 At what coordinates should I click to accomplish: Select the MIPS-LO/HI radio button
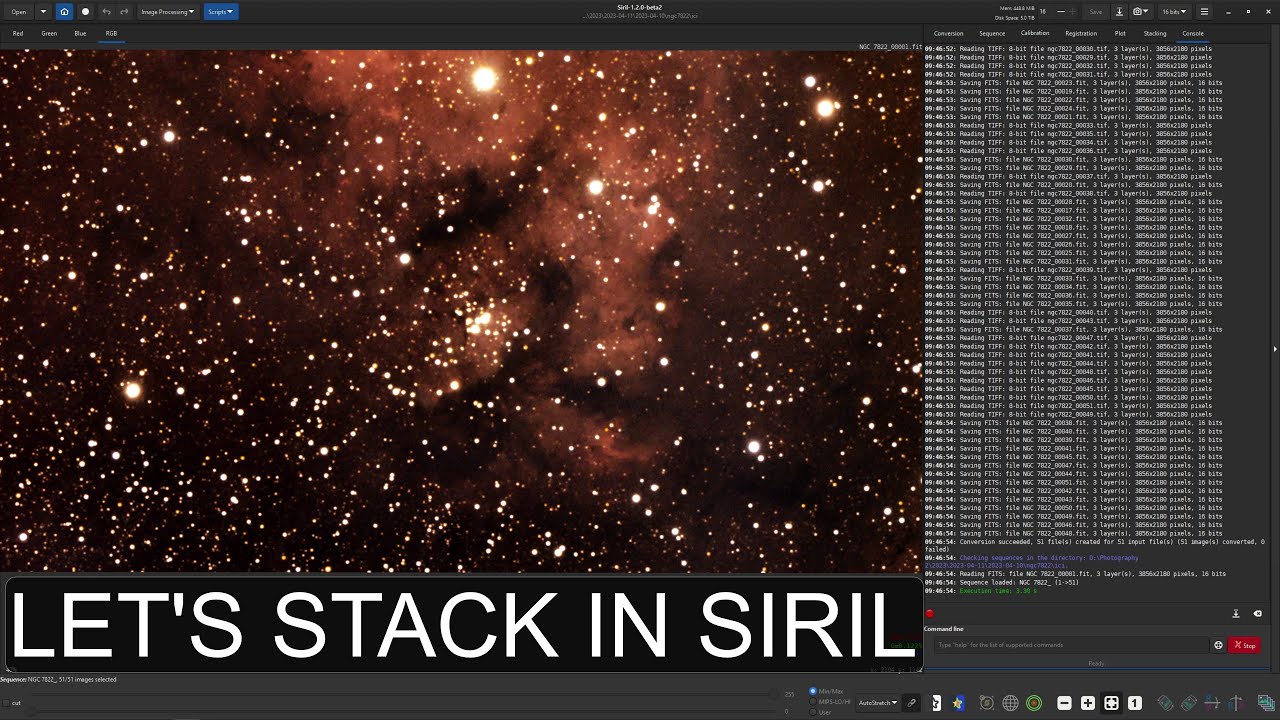pos(813,702)
